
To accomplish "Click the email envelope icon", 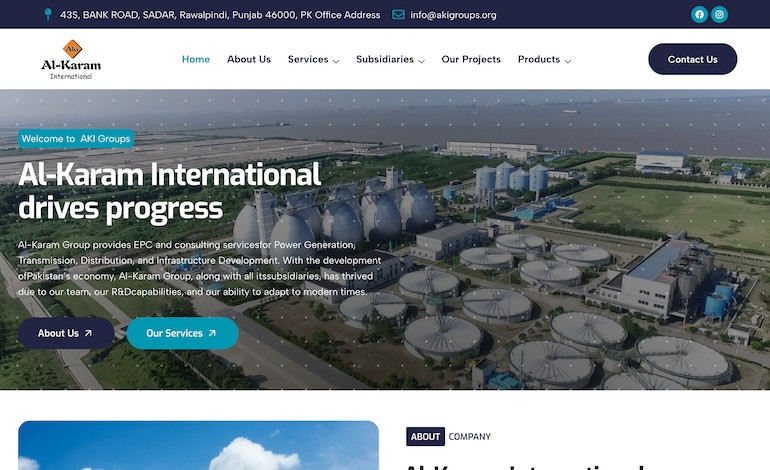I will click(398, 15).
